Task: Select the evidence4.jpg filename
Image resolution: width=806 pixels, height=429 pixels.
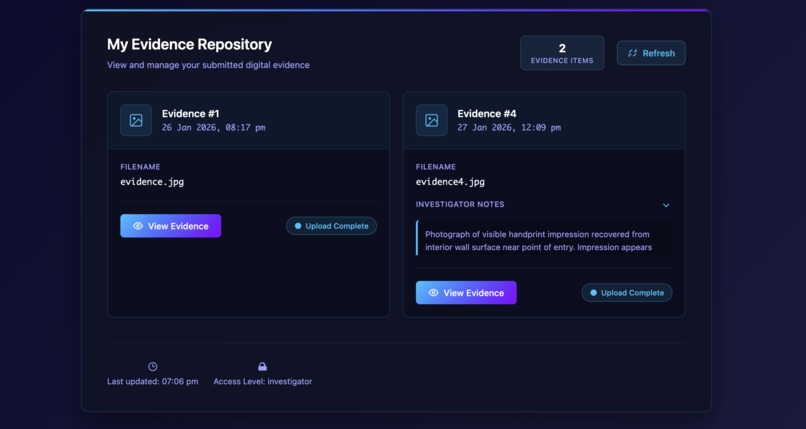Action: [450, 182]
